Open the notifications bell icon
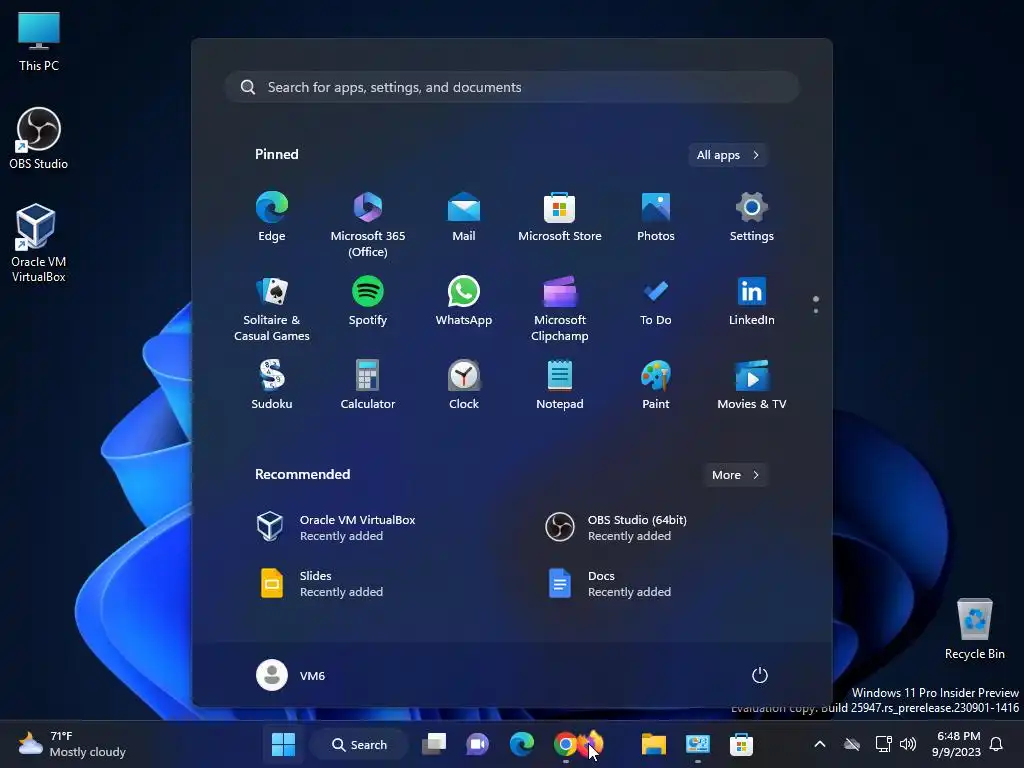This screenshot has height=768, width=1024. (997, 744)
